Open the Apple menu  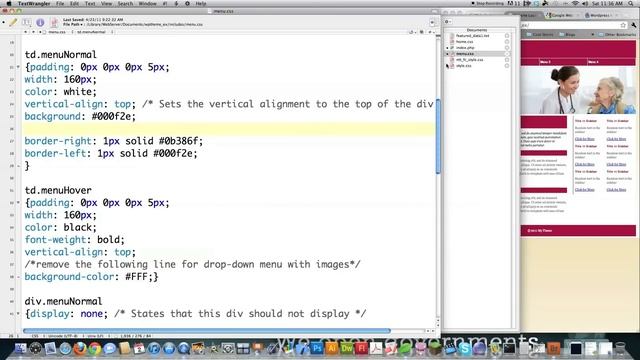coord(9,3)
